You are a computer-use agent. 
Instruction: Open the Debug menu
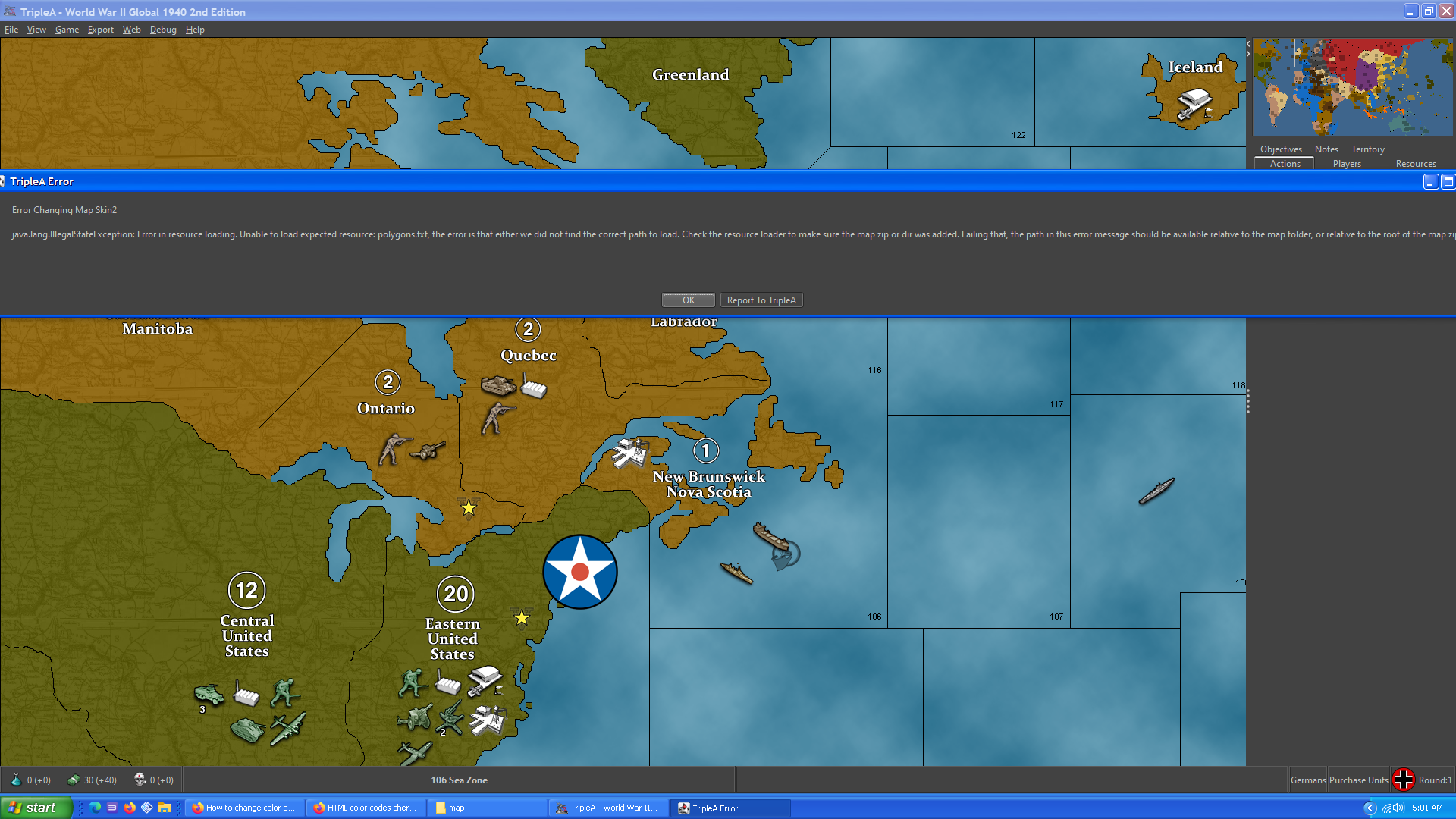point(163,30)
